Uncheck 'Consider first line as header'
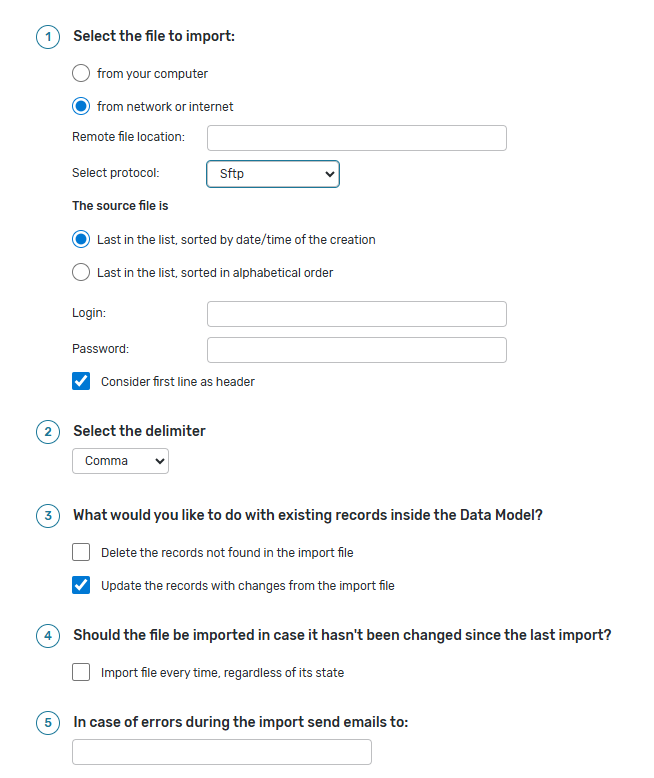Viewport: 654px width, 778px height. tap(81, 381)
